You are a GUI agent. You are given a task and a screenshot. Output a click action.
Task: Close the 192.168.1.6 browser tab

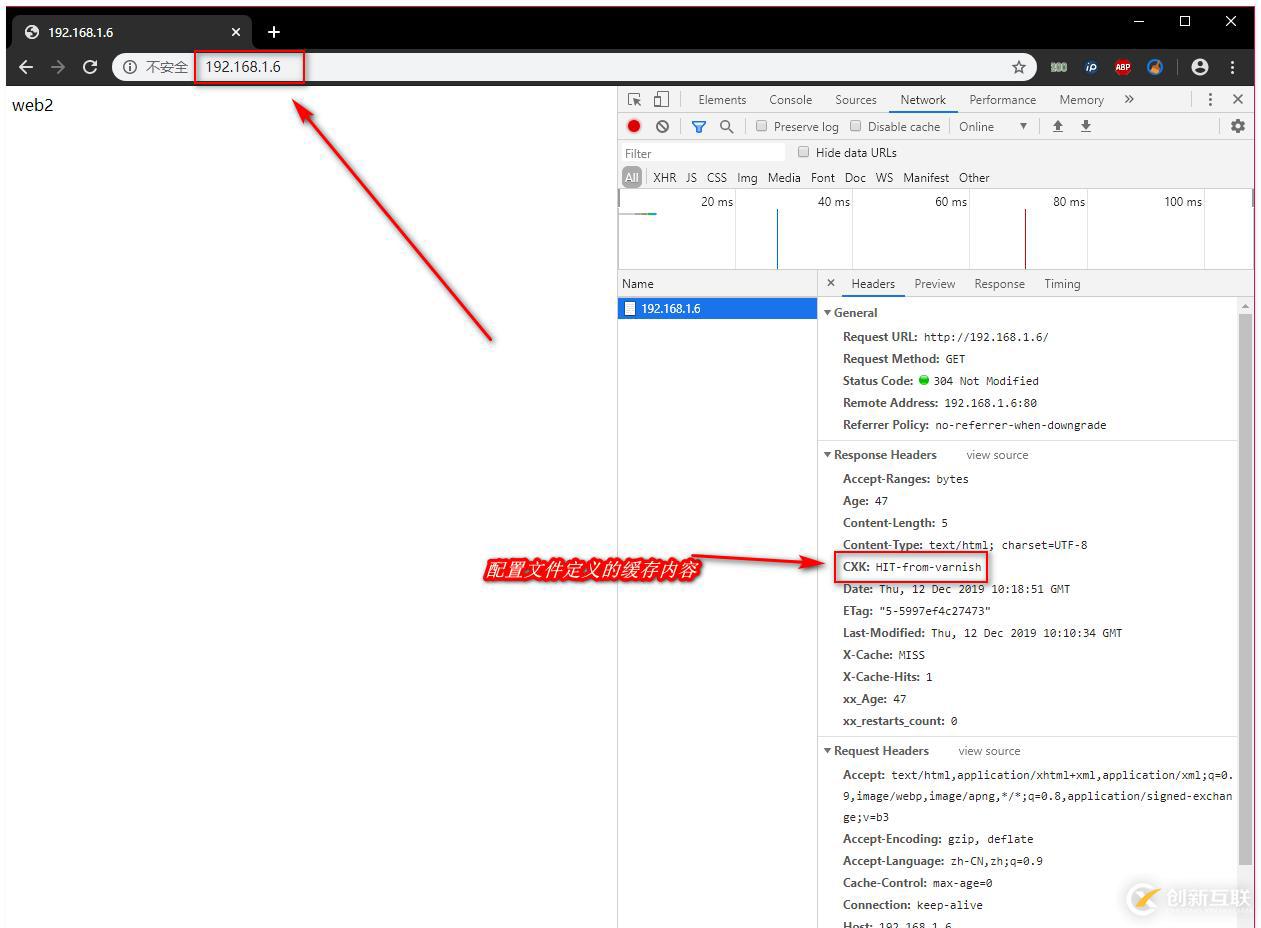[236, 32]
